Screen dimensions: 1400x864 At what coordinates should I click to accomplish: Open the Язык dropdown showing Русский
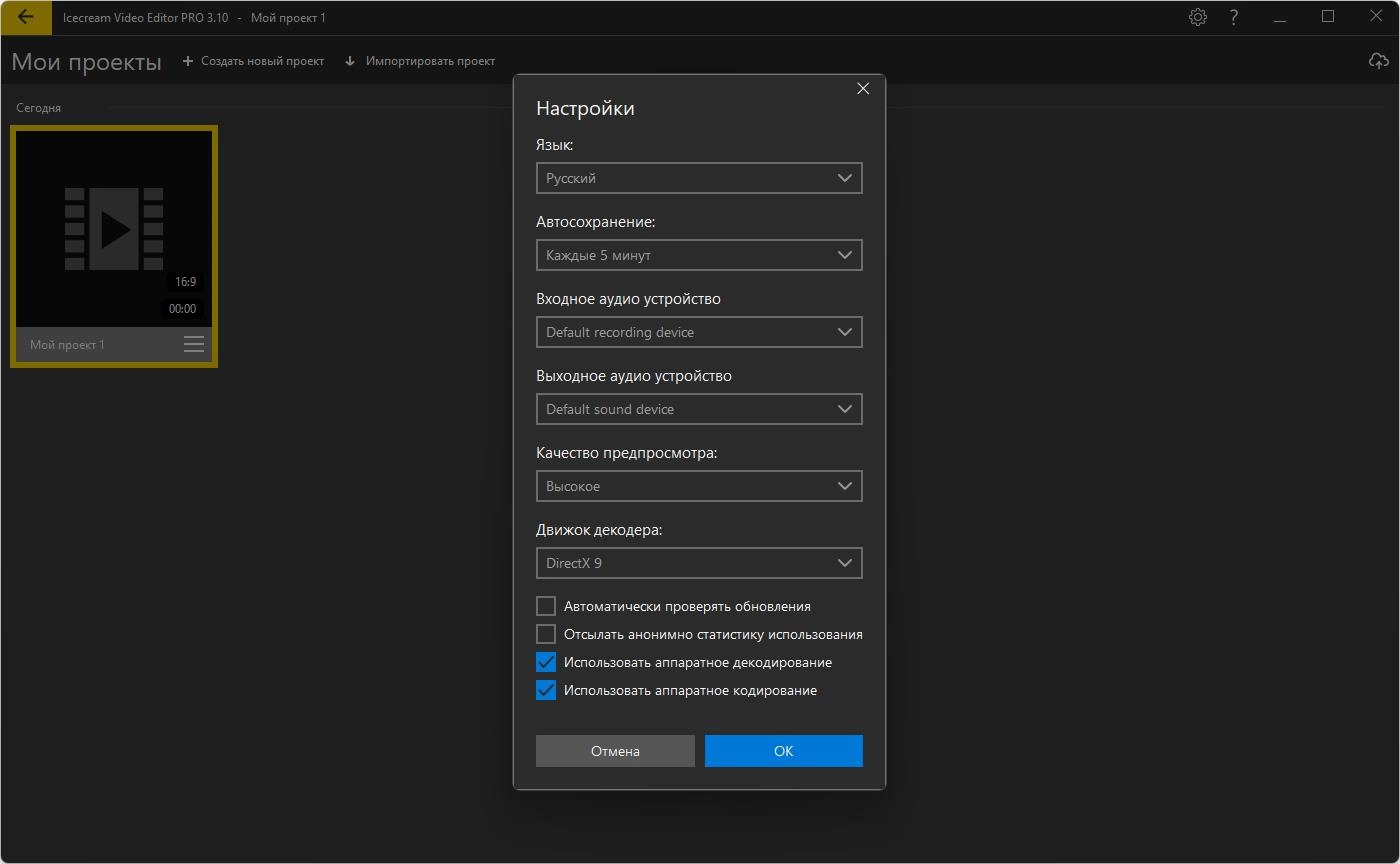click(698, 178)
